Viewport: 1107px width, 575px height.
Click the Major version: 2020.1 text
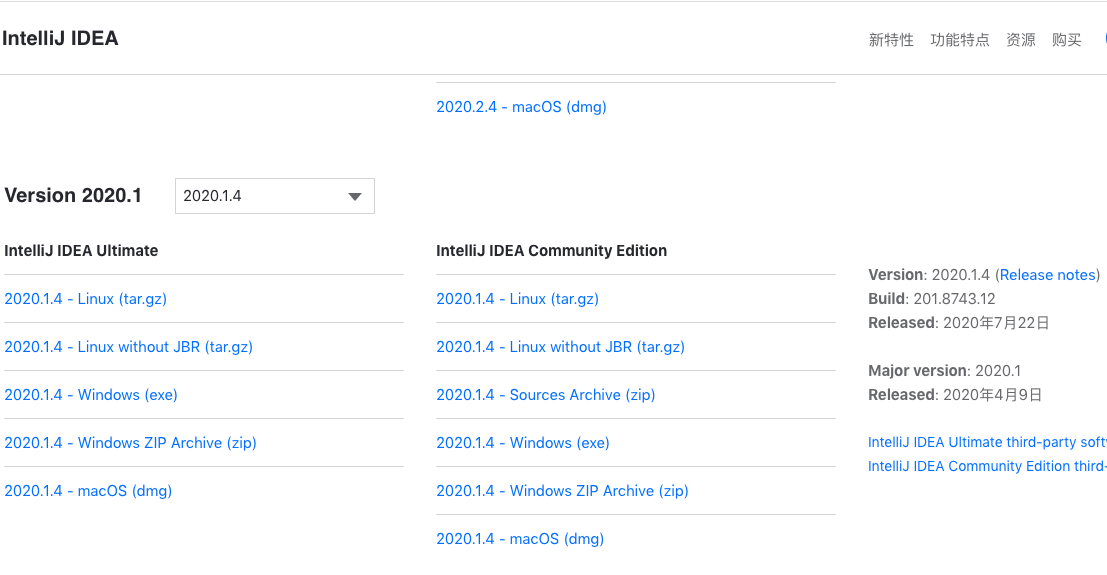click(x=945, y=371)
